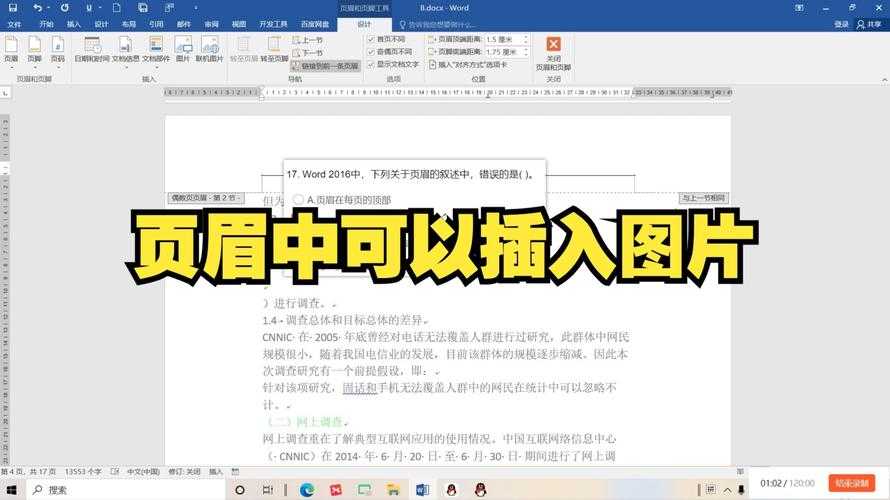
Task: Adjust header top distance spinner arrows
Action: (x=526, y=39)
